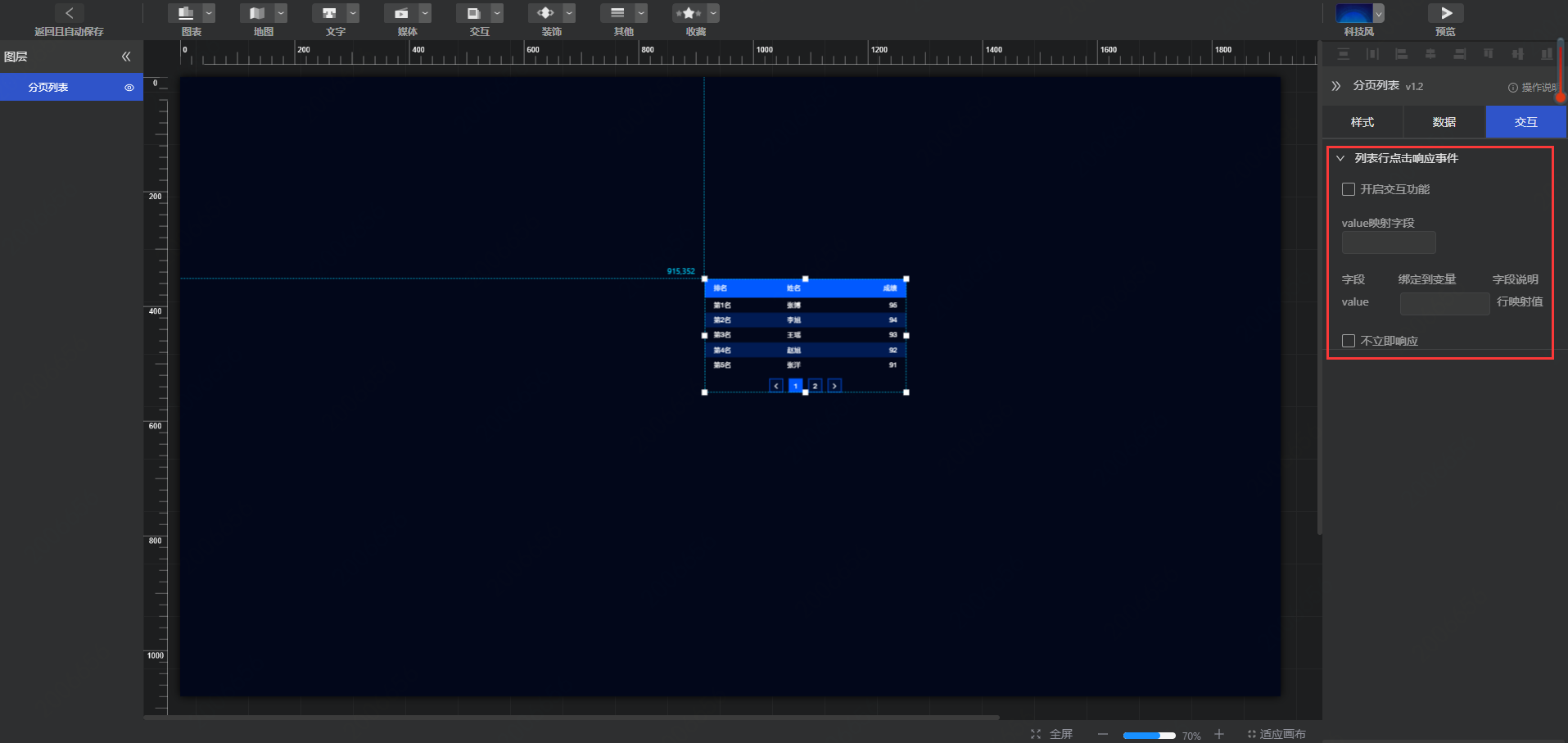Click the 预览 preview play button

[x=1446, y=13]
